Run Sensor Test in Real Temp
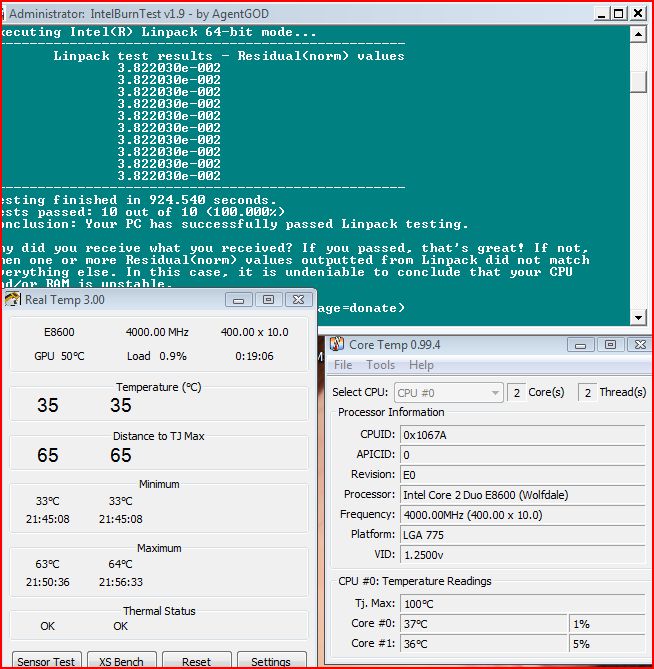The height and width of the screenshot is (669, 654). 46,661
